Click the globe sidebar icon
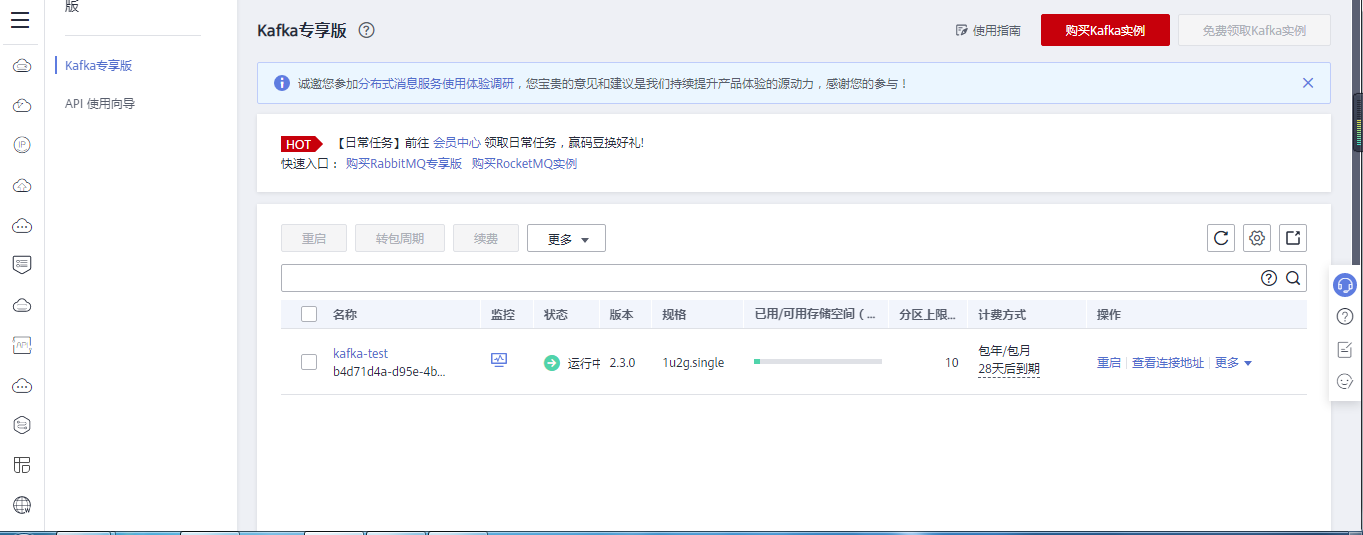Image resolution: width=1363 pixels, height=535 pixels. point(21,505)
